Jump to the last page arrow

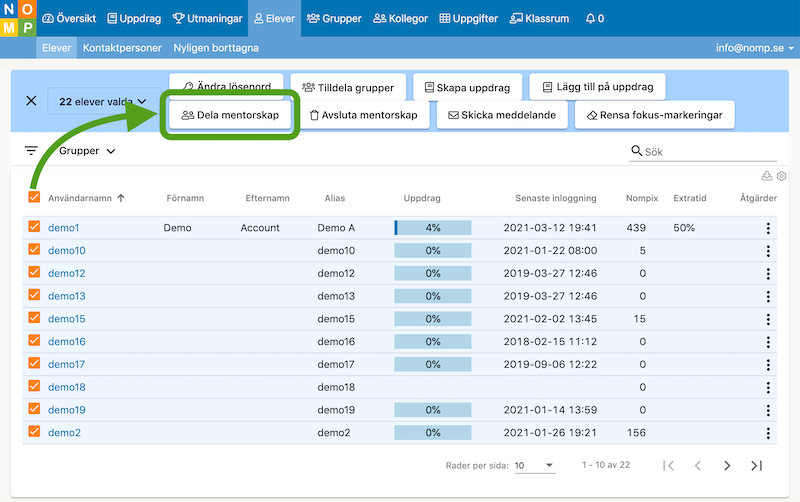click(x=756, y=466)
